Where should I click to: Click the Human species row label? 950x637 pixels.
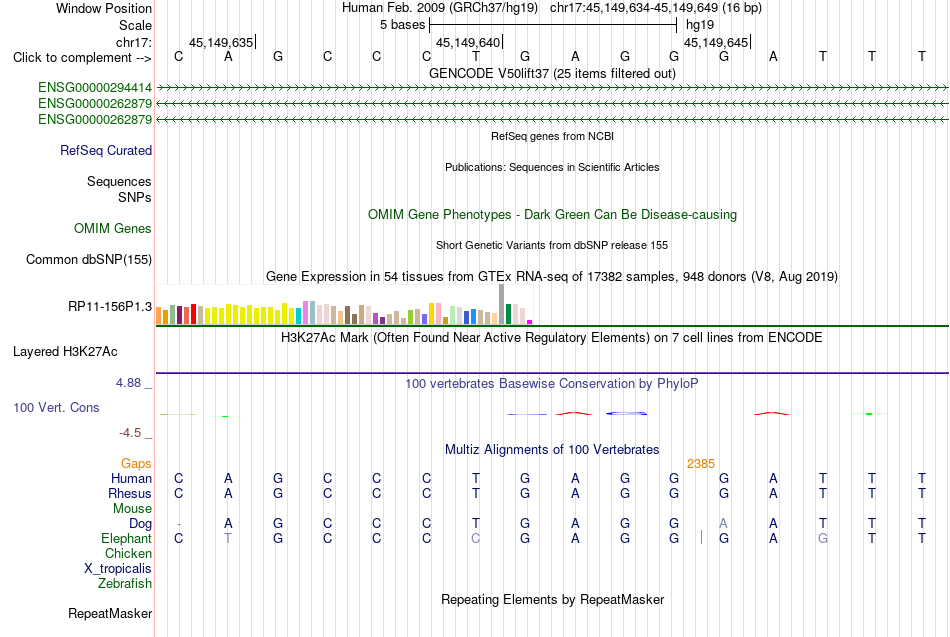[x=131, y=478]
